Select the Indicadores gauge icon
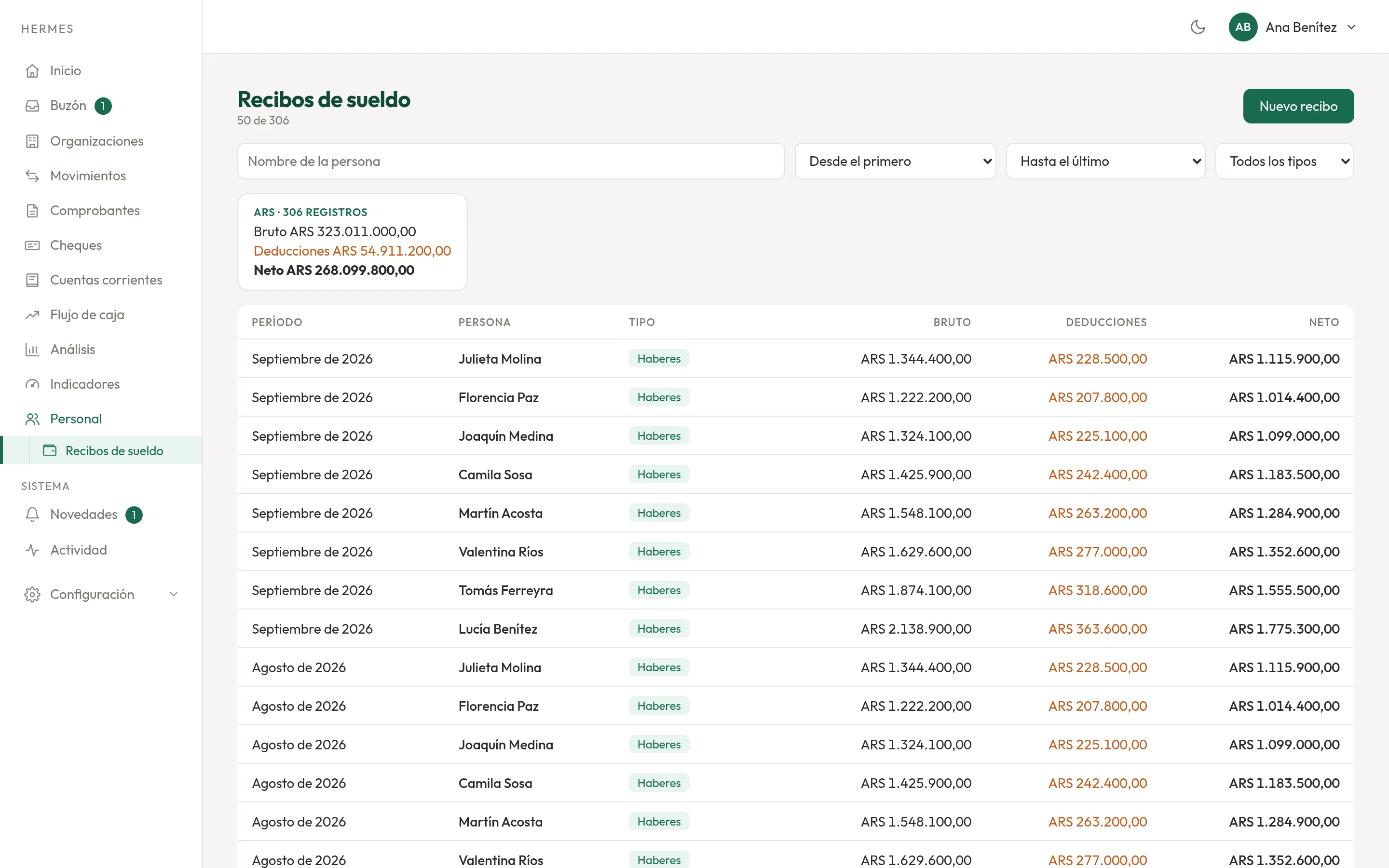1389x868 pixels. (32, 384)
